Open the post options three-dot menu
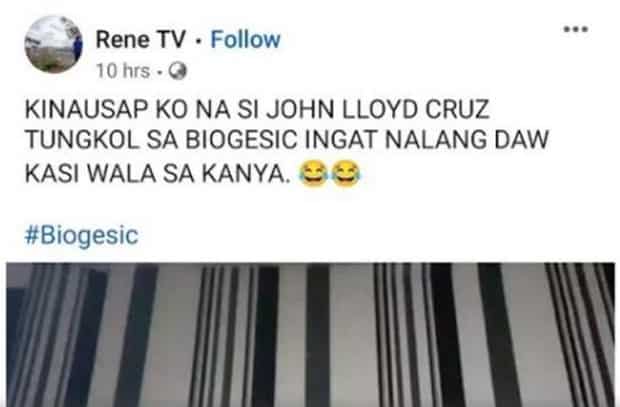Screen dimensions: 620x407 (x=576, y=29)
